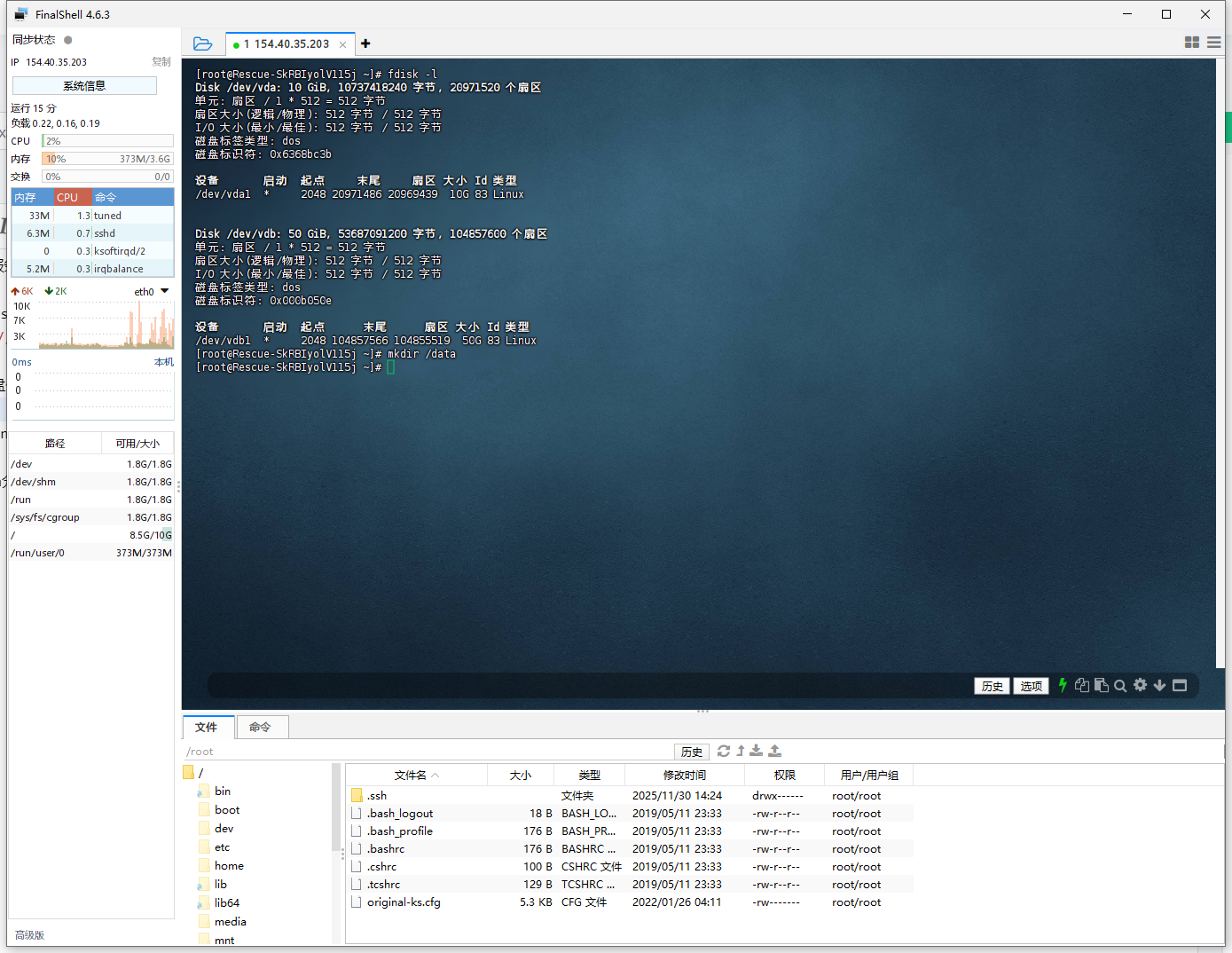The height and width of the screenshot is (953, 1232).
Task: Expand the bin folder in tree
Action: (x=222, y=792)
